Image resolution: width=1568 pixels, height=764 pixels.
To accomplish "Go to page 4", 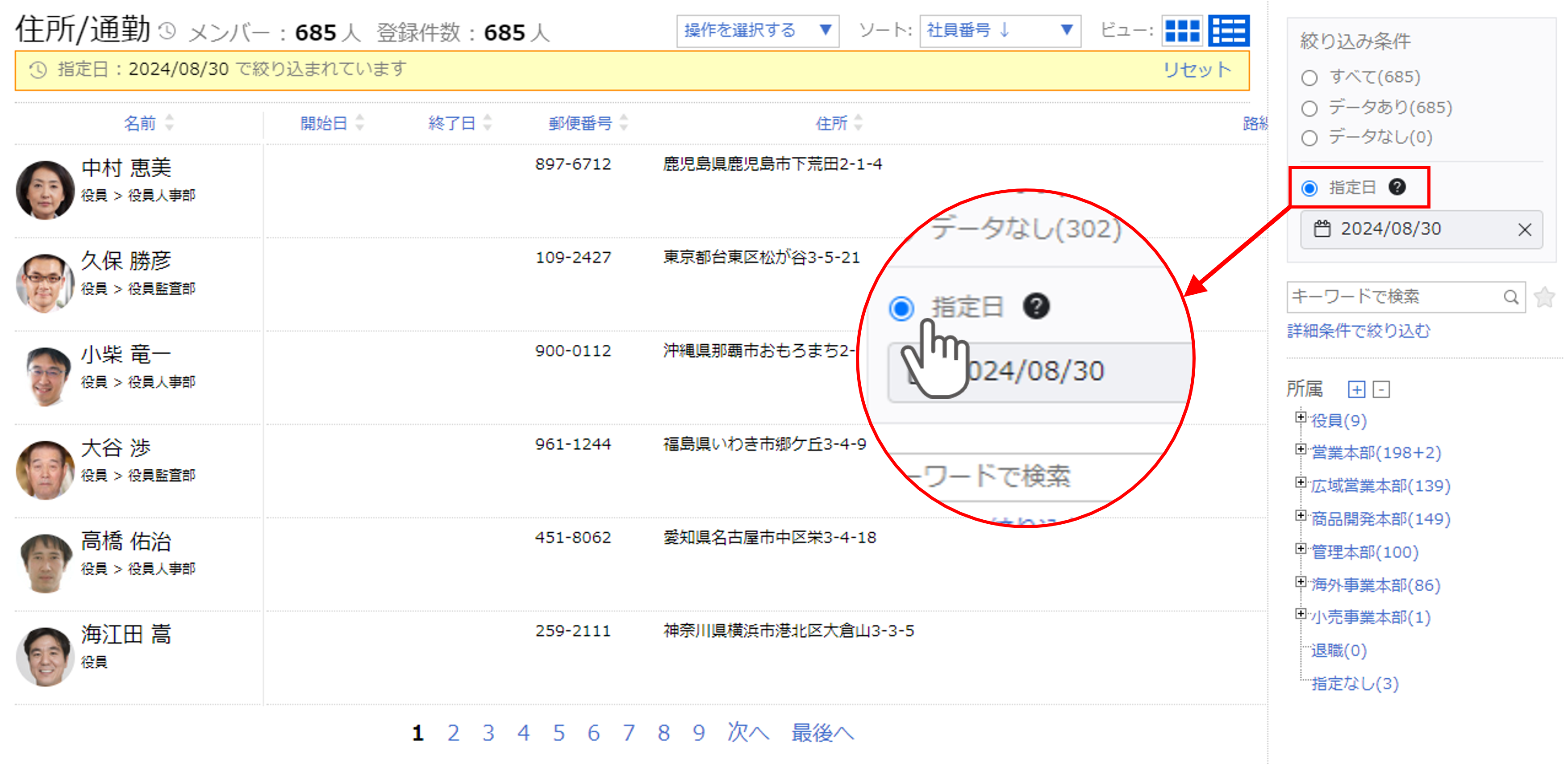I will (x=523, y=733).
